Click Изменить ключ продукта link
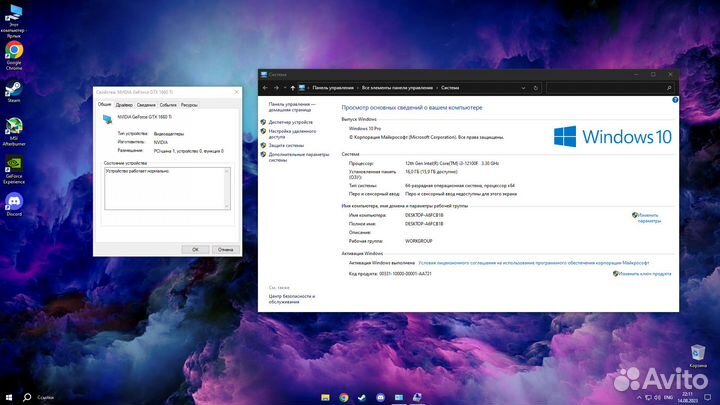This screenshot has width=720, height=405. 645,274
